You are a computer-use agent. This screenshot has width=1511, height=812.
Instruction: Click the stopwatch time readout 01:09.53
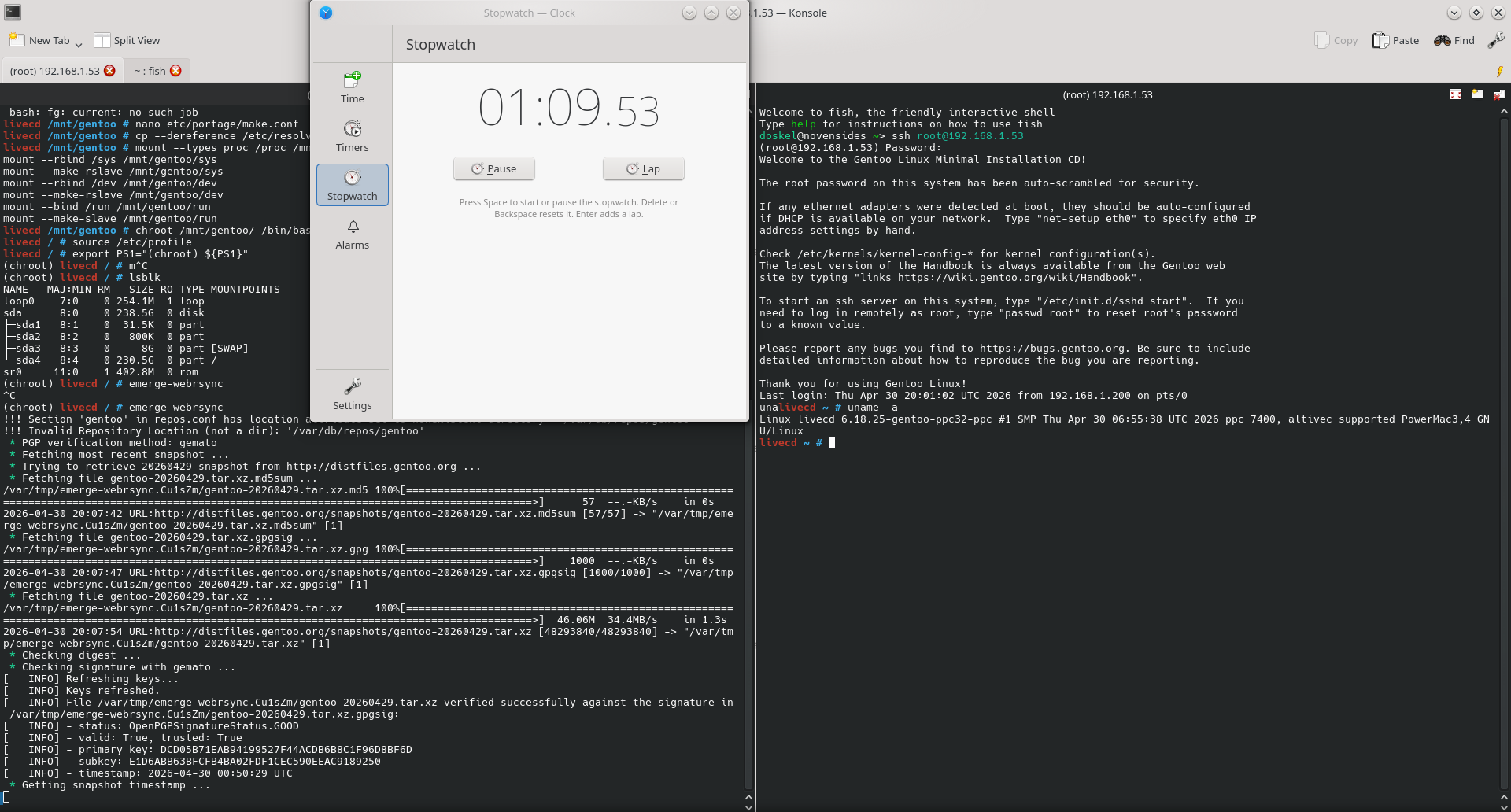pos(569,109)
